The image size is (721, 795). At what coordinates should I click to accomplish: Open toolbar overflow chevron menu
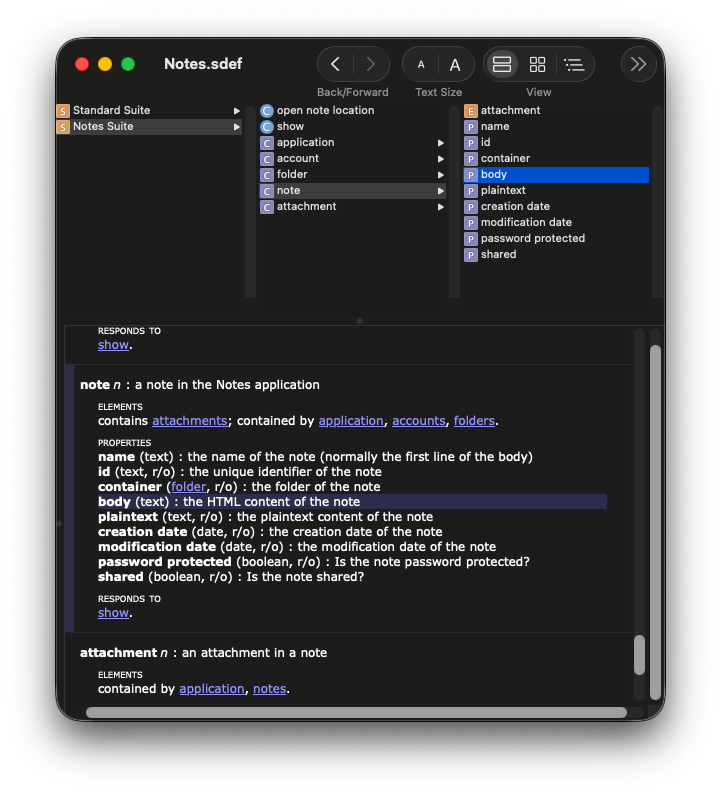638,64
